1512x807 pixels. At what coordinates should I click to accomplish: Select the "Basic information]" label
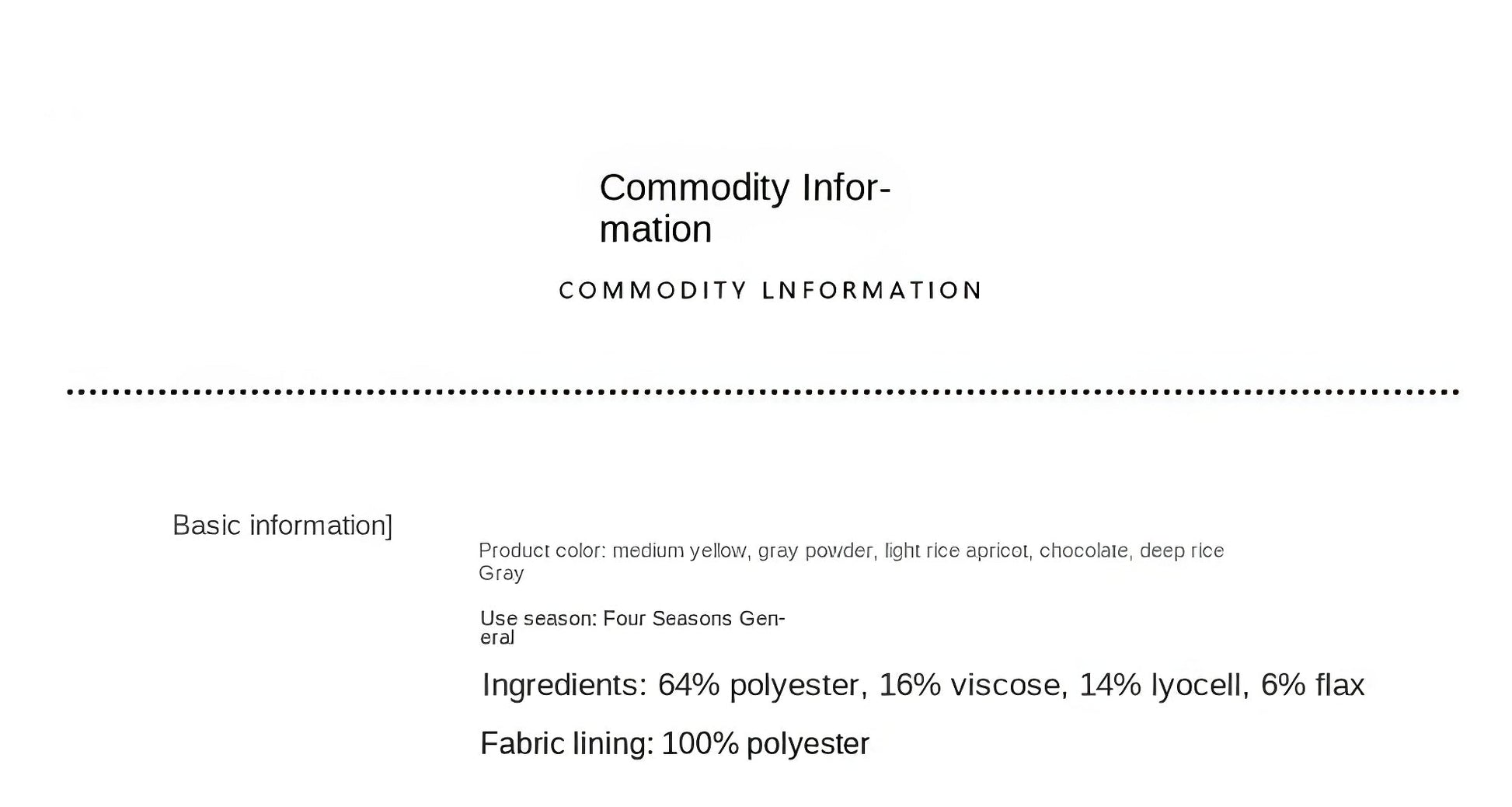[282, 526]
